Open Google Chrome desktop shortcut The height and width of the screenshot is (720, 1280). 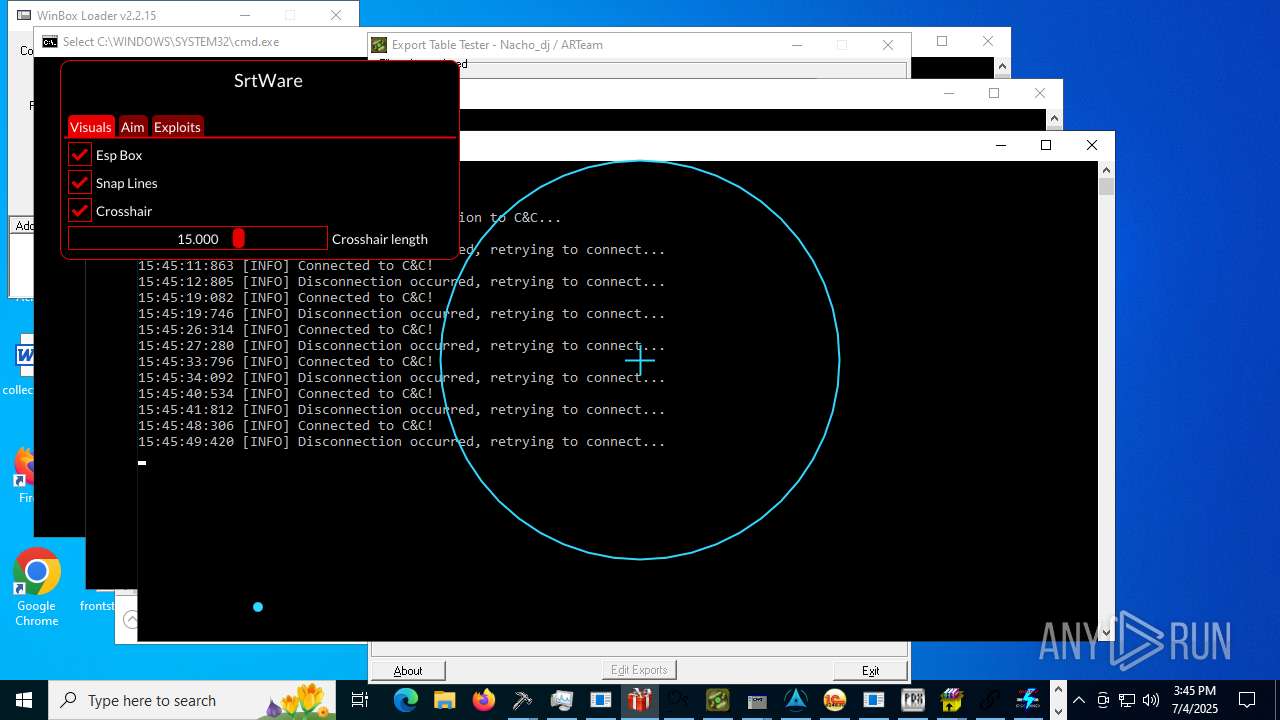pyautogui.click(x=37, y=588)
